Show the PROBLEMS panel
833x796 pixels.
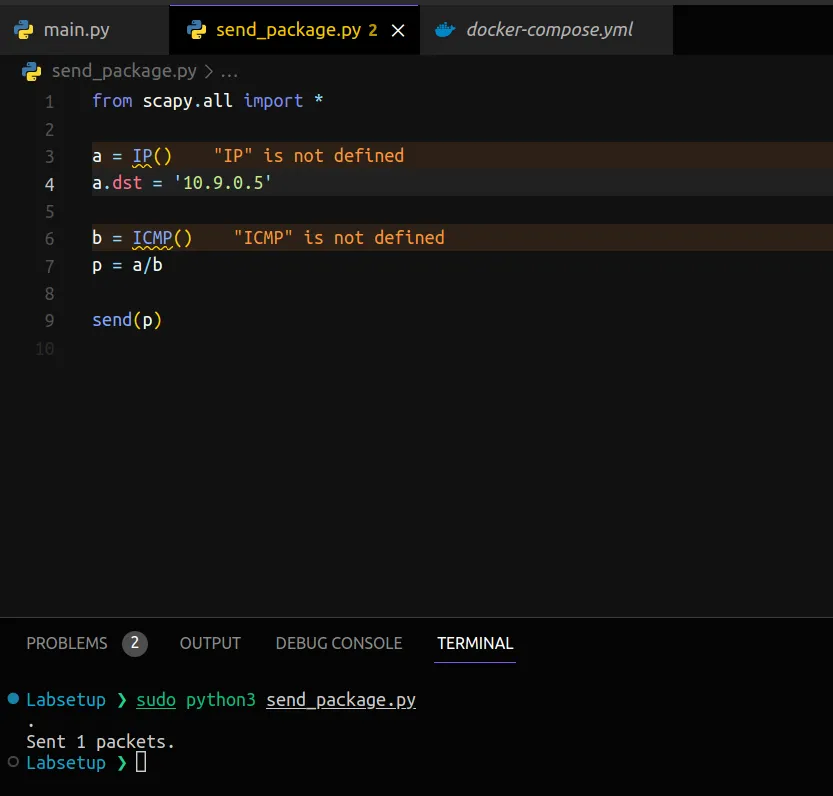tap(67, 643)
